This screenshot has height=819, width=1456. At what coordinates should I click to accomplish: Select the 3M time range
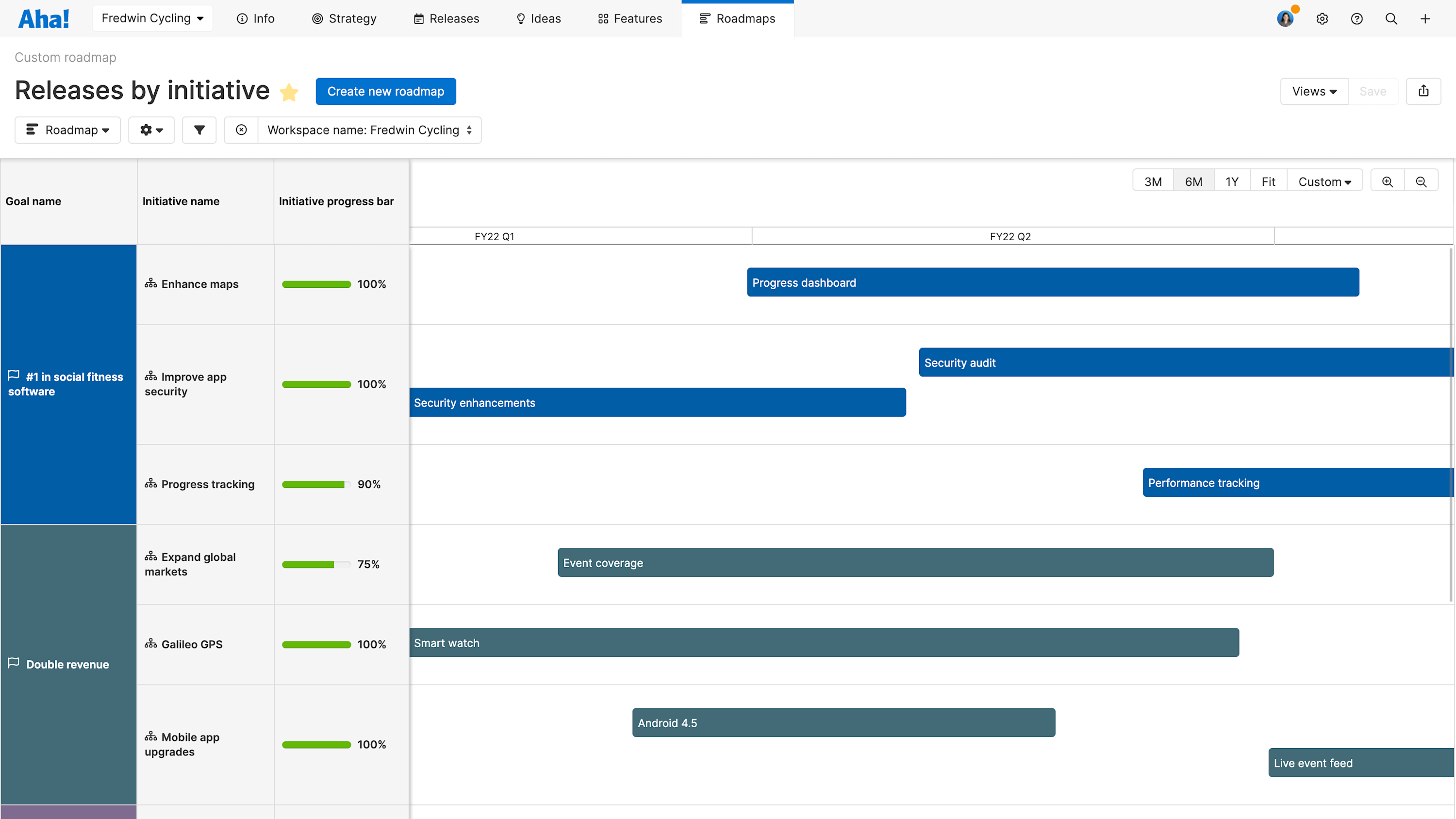(x=1153, y=181)
